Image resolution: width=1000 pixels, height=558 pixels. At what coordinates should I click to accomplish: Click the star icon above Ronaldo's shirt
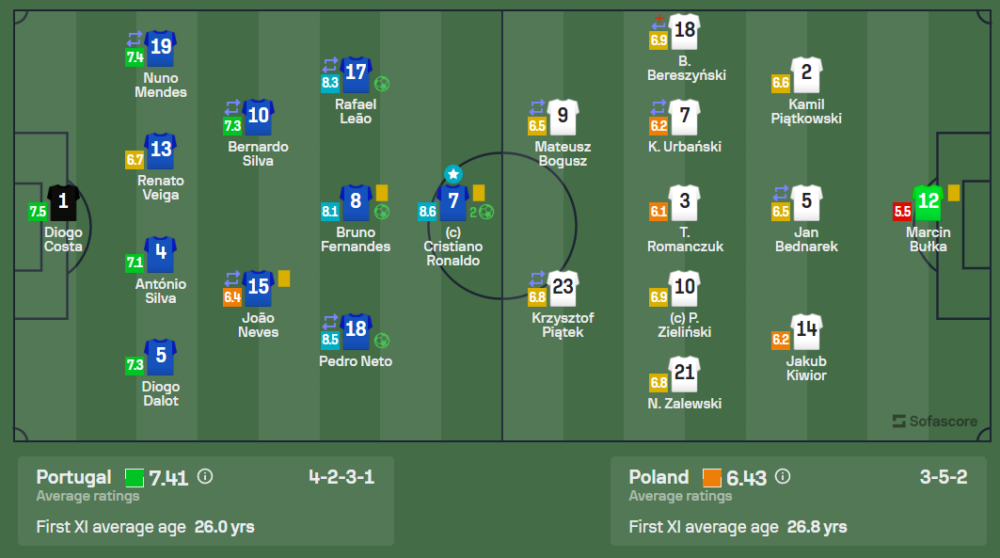(x=453, y=174)
